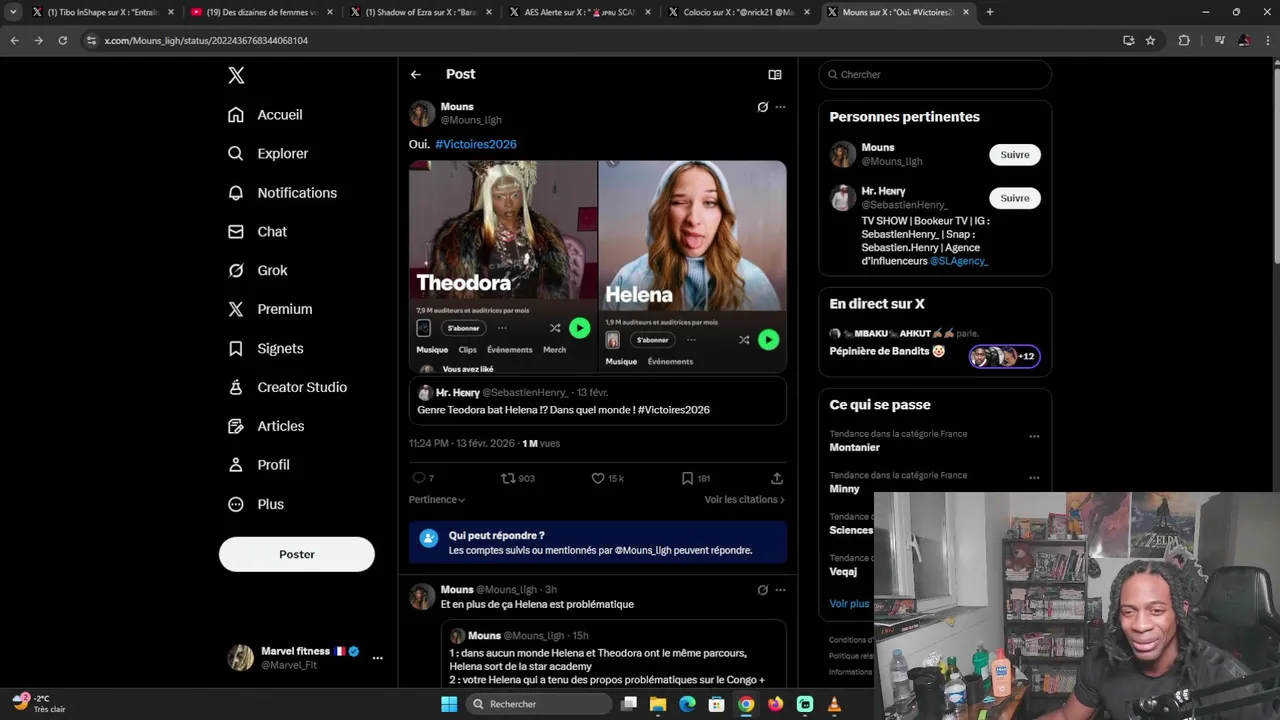
Task: Open options for Minny trend
Action: [x=1034, y=477]
